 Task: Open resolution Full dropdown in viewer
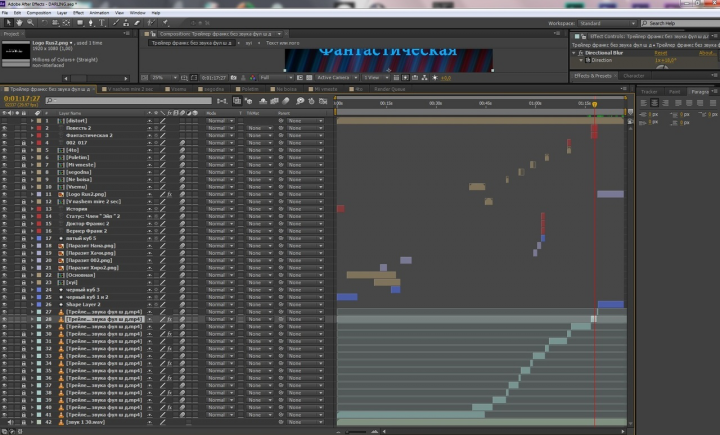click(276, 78)
